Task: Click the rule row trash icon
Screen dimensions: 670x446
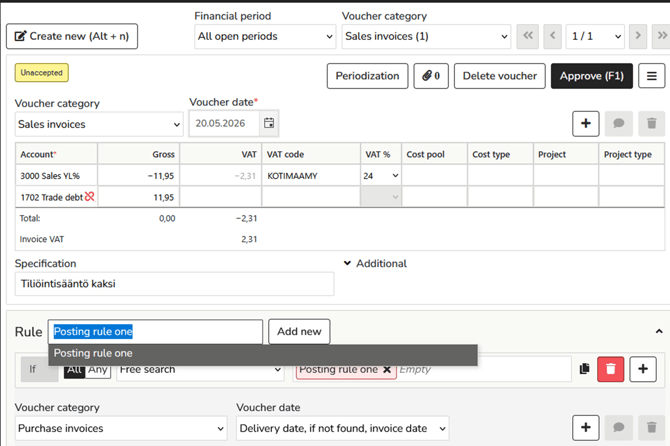Action: click(x=651, y=428)
